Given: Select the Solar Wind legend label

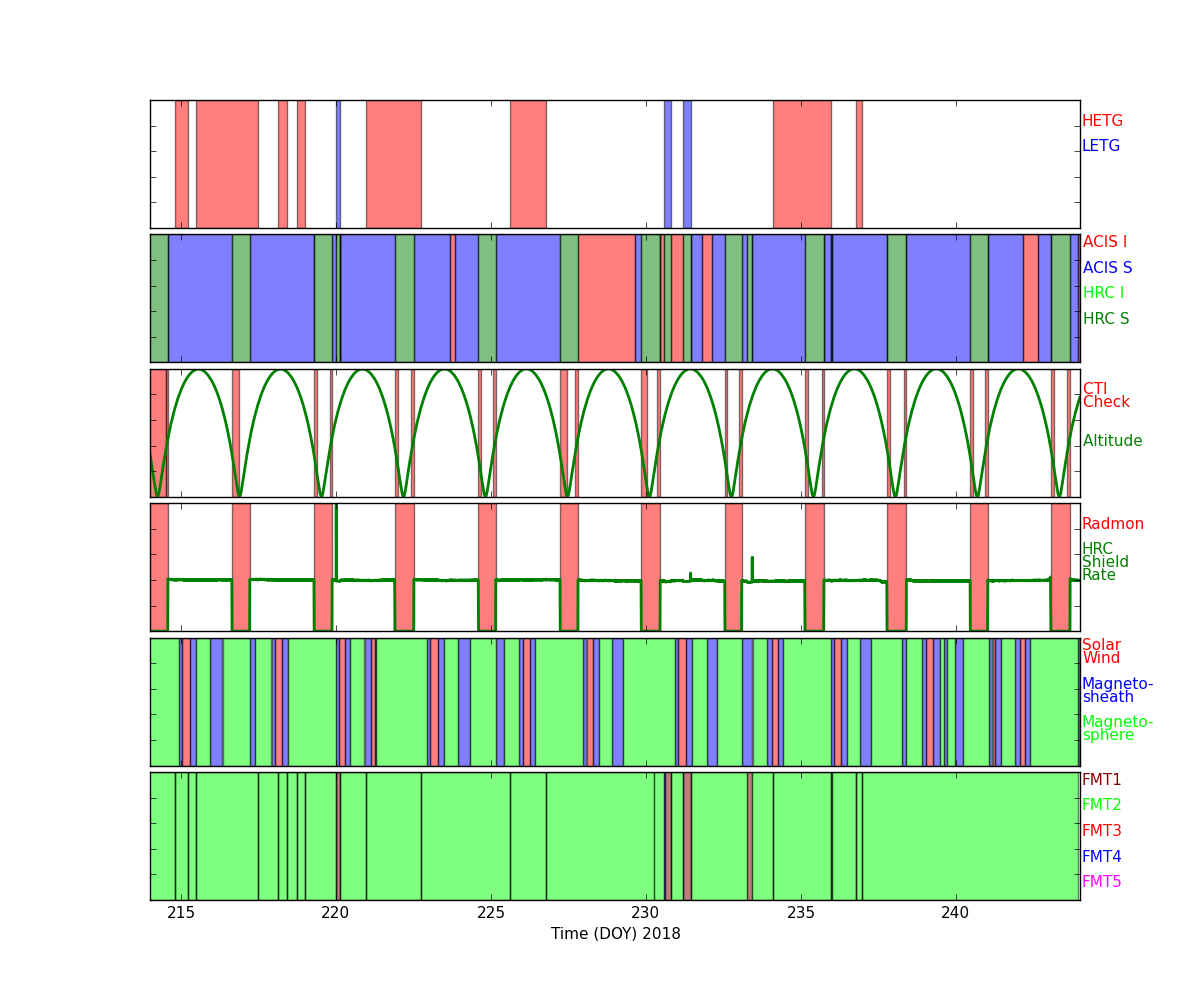Looking at the screenshot, I should pyautogui.click(x=1101, y=652).
